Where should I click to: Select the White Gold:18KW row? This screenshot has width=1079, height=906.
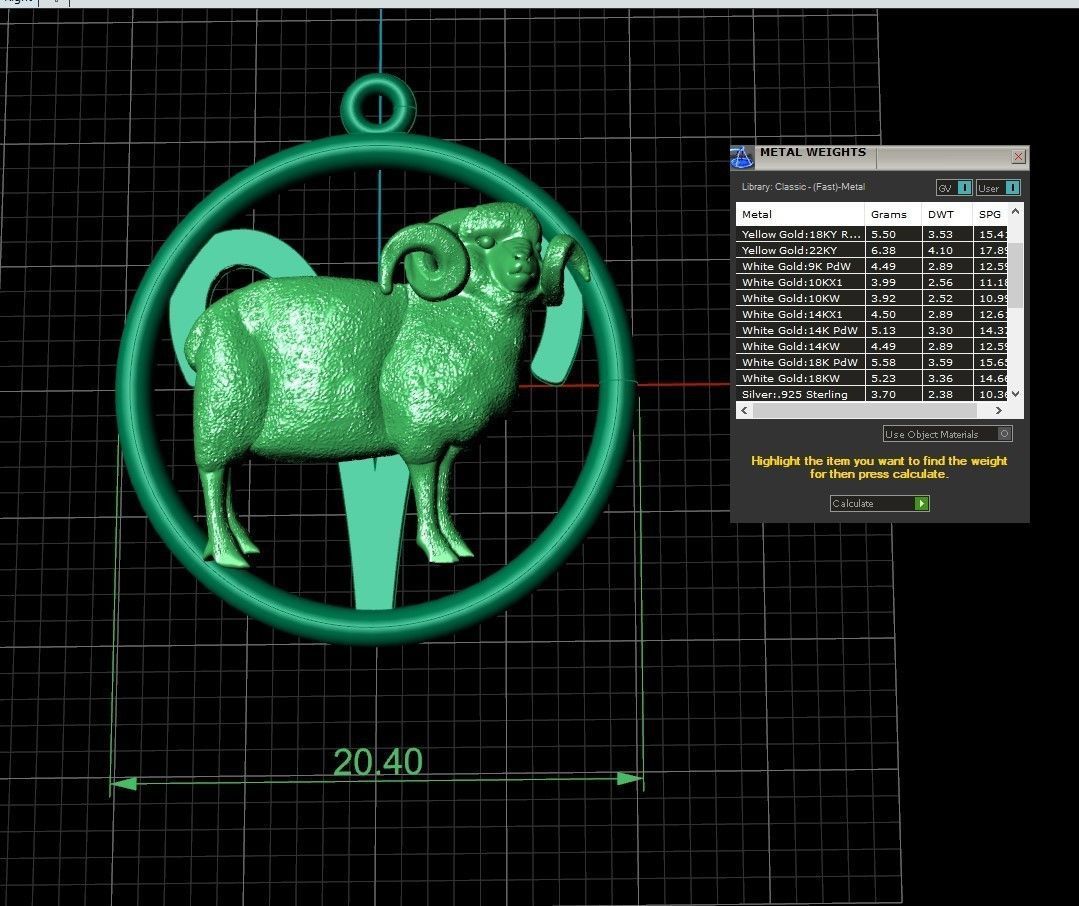(871, 378)
